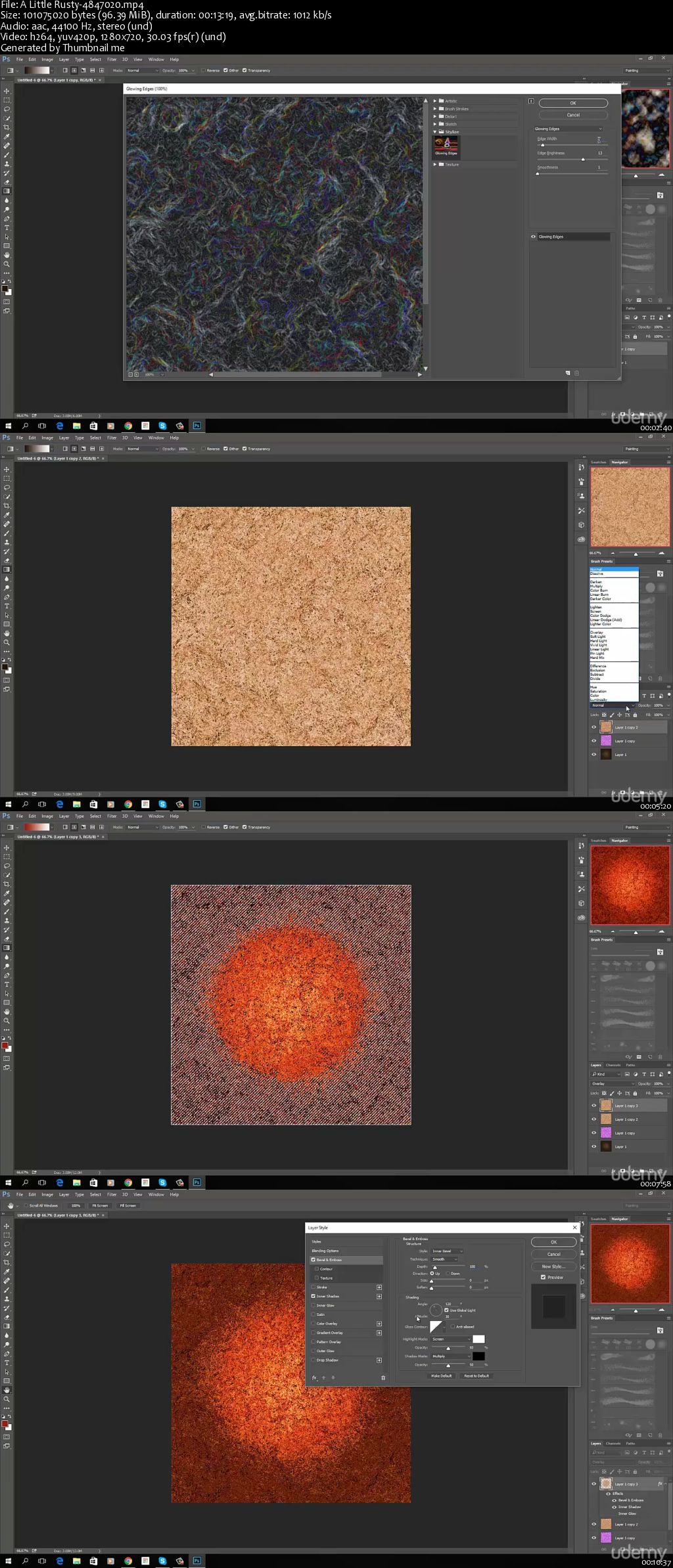673x1568 pixels.
Task: Open Brush panel icon in 00:05:20 frame
Action: point(581,482)
